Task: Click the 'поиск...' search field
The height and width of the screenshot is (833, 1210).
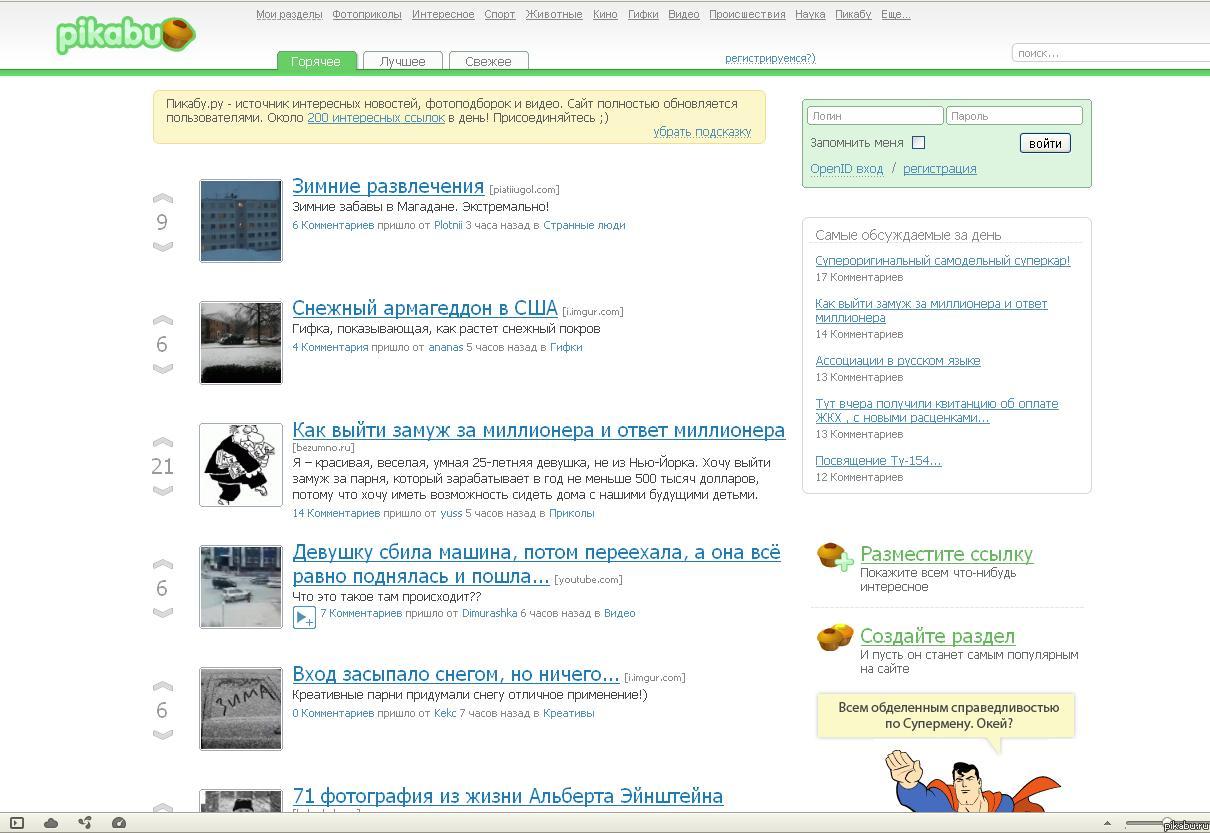Action: 1110,53
